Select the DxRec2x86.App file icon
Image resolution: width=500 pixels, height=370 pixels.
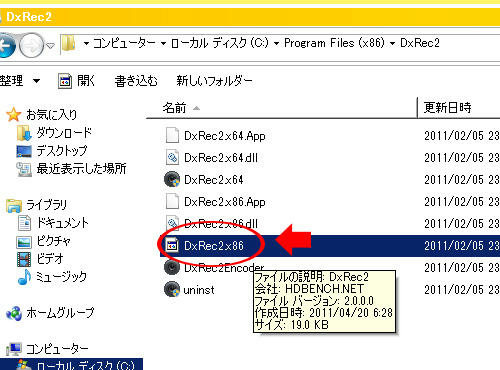pos(172,202)
